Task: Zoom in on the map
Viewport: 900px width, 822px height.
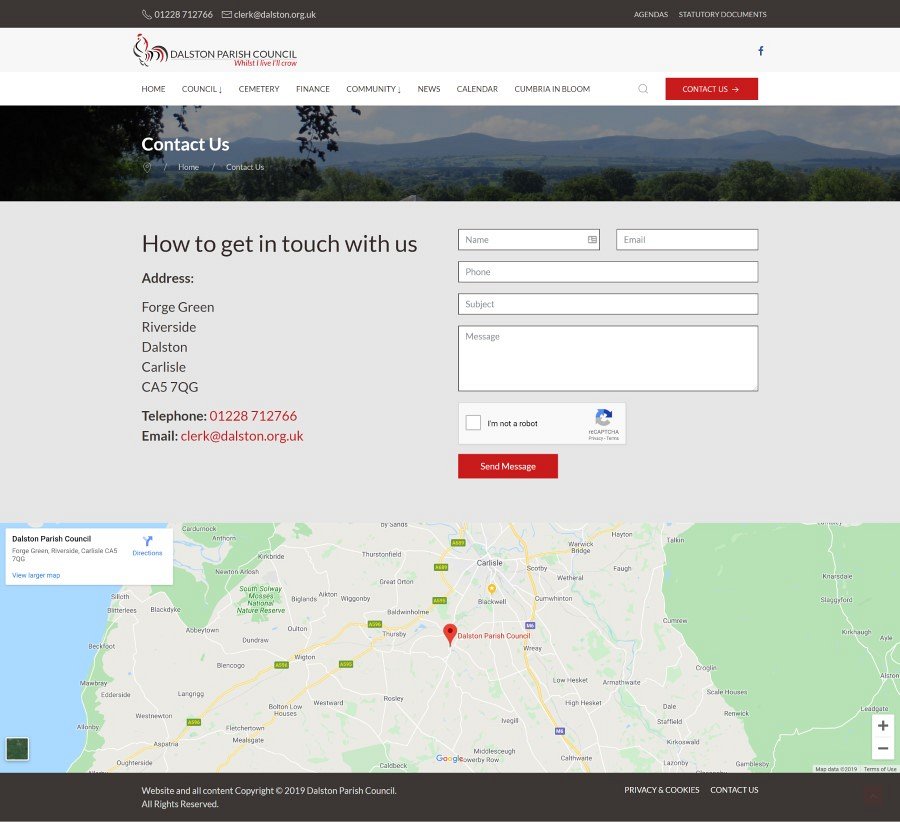Action: pos(882,725)
